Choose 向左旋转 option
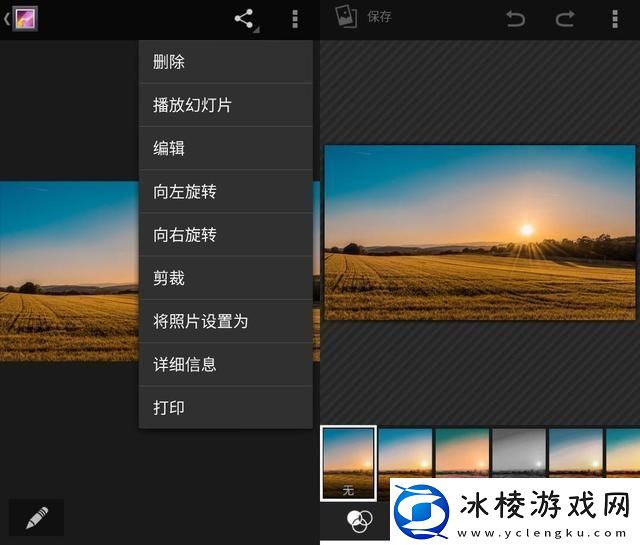640x545 pixels. (226, 191)
